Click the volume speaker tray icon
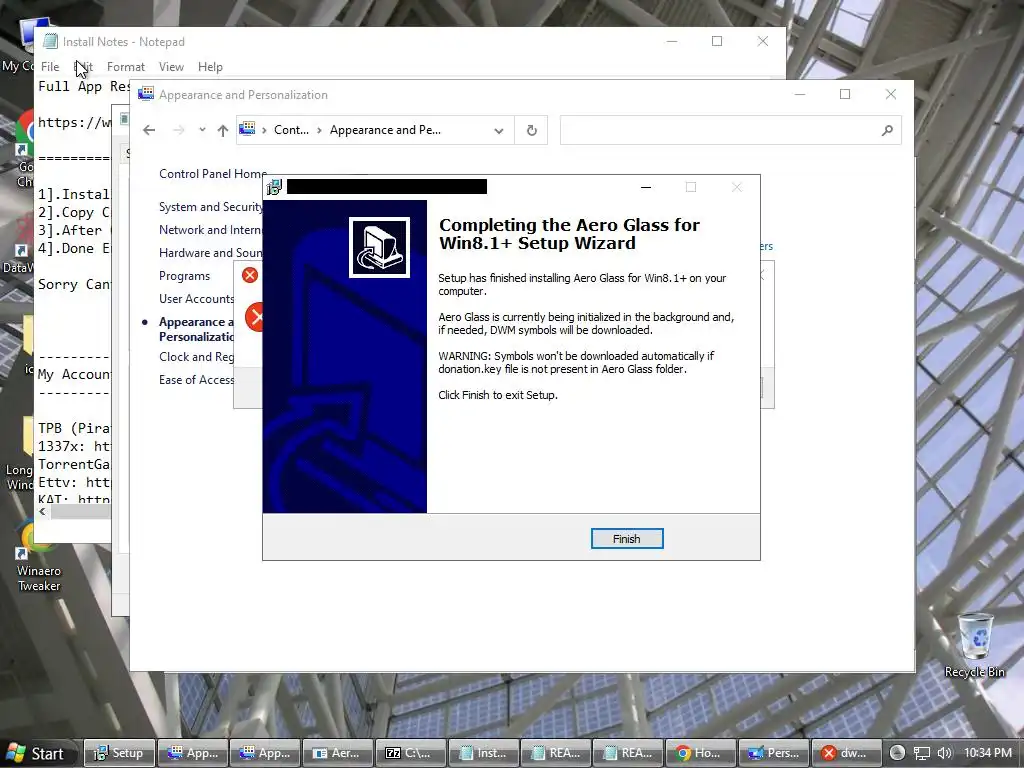 click(944, 753)
